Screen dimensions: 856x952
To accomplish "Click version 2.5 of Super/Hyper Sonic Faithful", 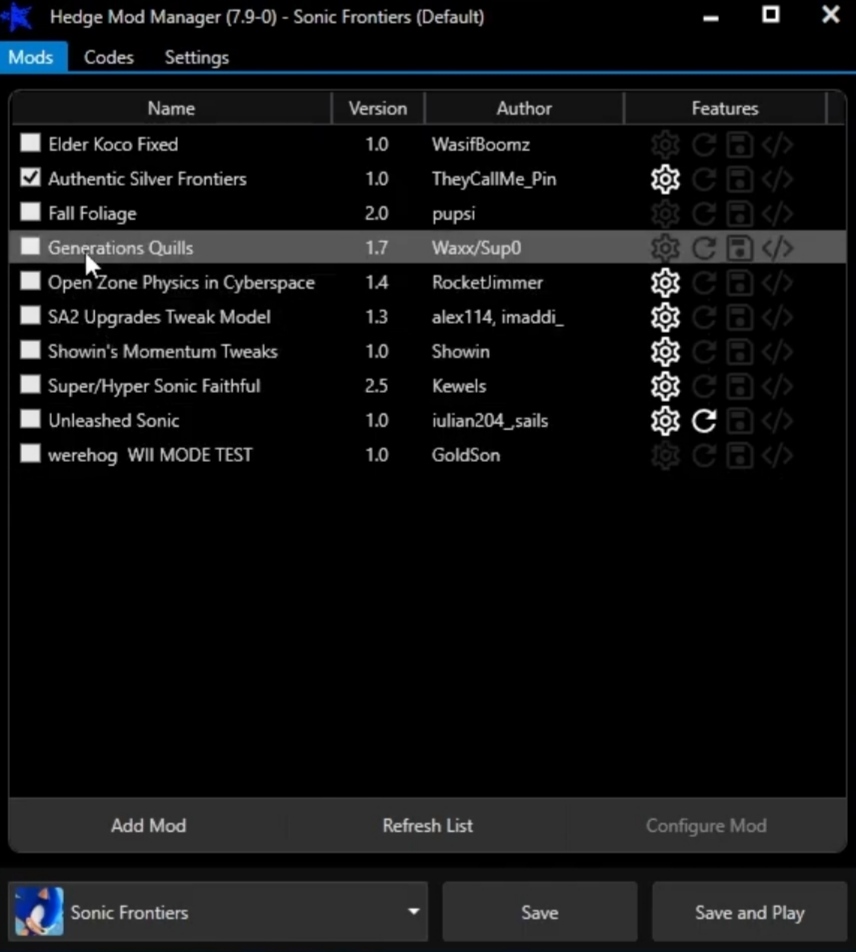I will tap(376, 386).
